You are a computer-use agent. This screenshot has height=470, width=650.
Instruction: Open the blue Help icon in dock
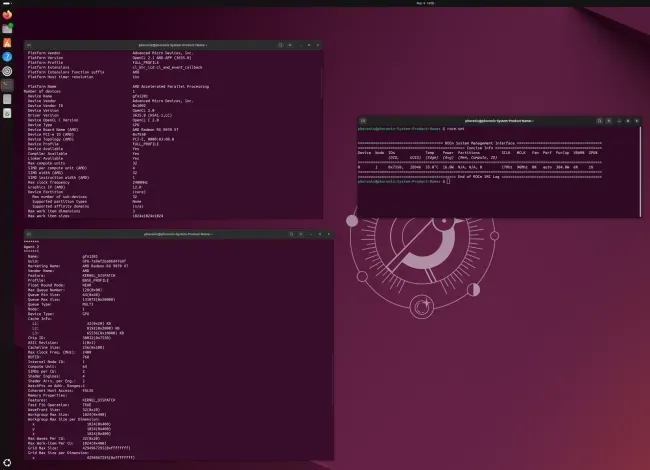click(7, 57)
